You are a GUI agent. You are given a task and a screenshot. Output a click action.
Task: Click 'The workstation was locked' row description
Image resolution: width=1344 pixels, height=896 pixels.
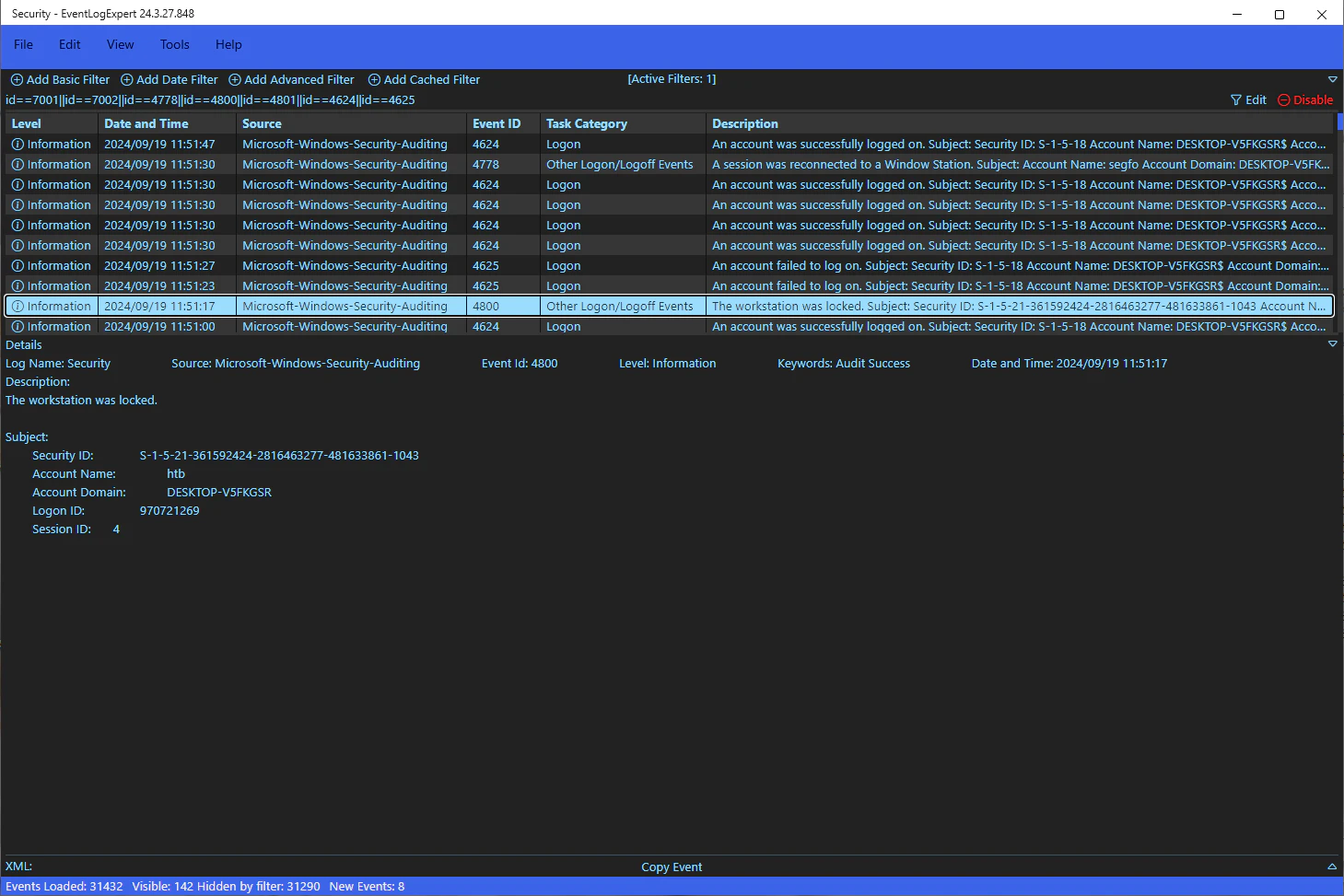tap(1019, 307)
